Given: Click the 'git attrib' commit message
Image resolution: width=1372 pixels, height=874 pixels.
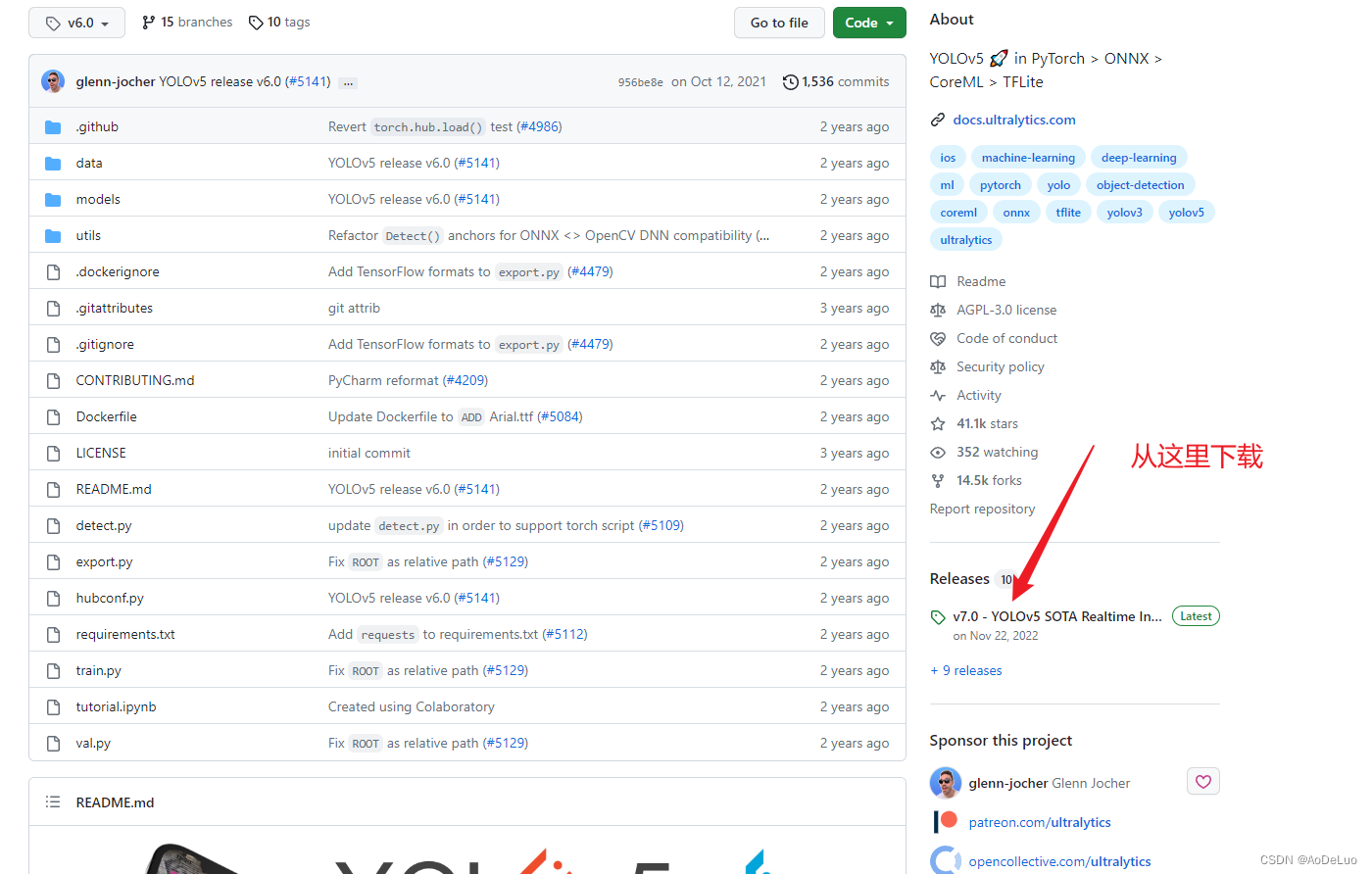Looking at the screenshot, I should click(354, 308).
